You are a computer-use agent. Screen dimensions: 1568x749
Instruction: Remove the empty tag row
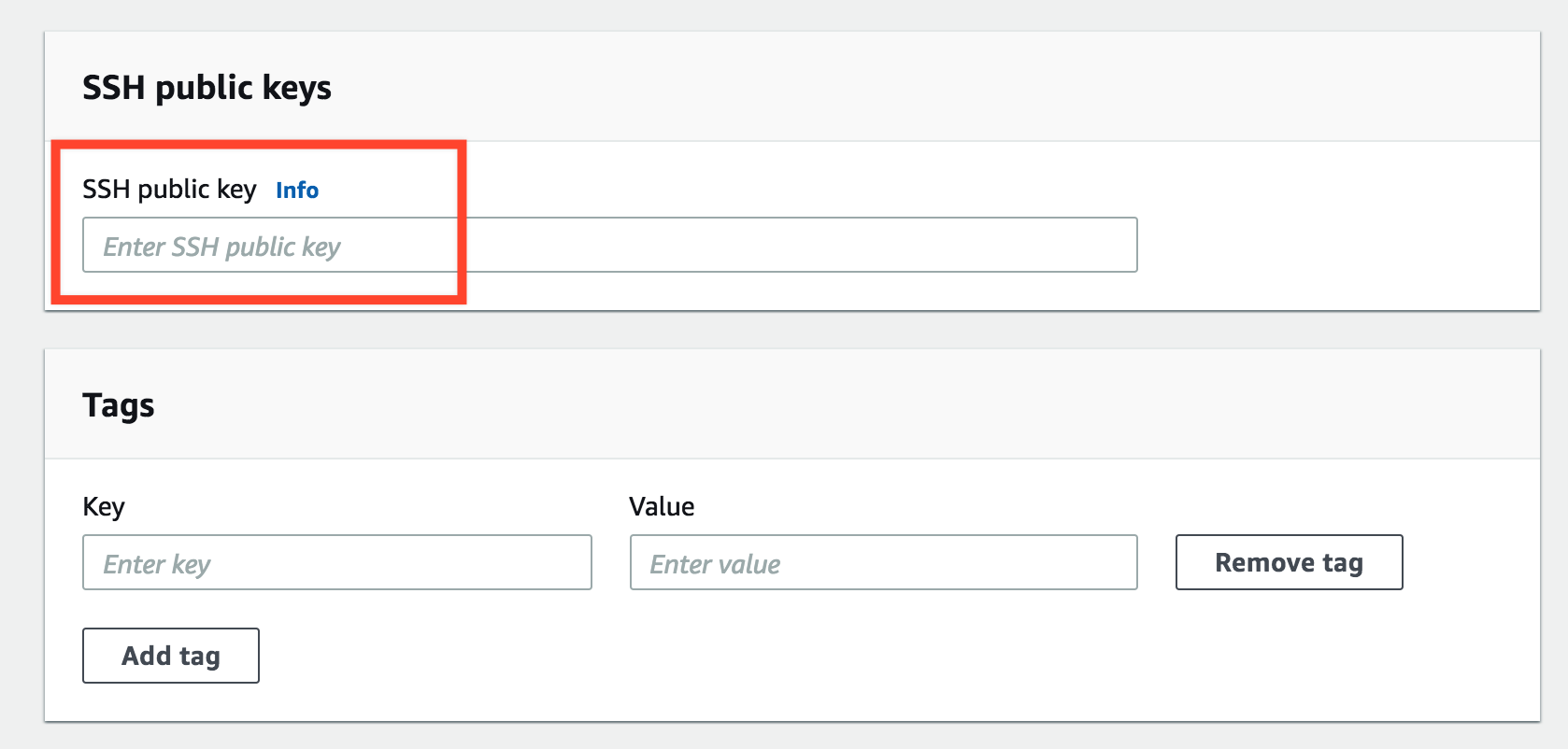pos(1290,562)
